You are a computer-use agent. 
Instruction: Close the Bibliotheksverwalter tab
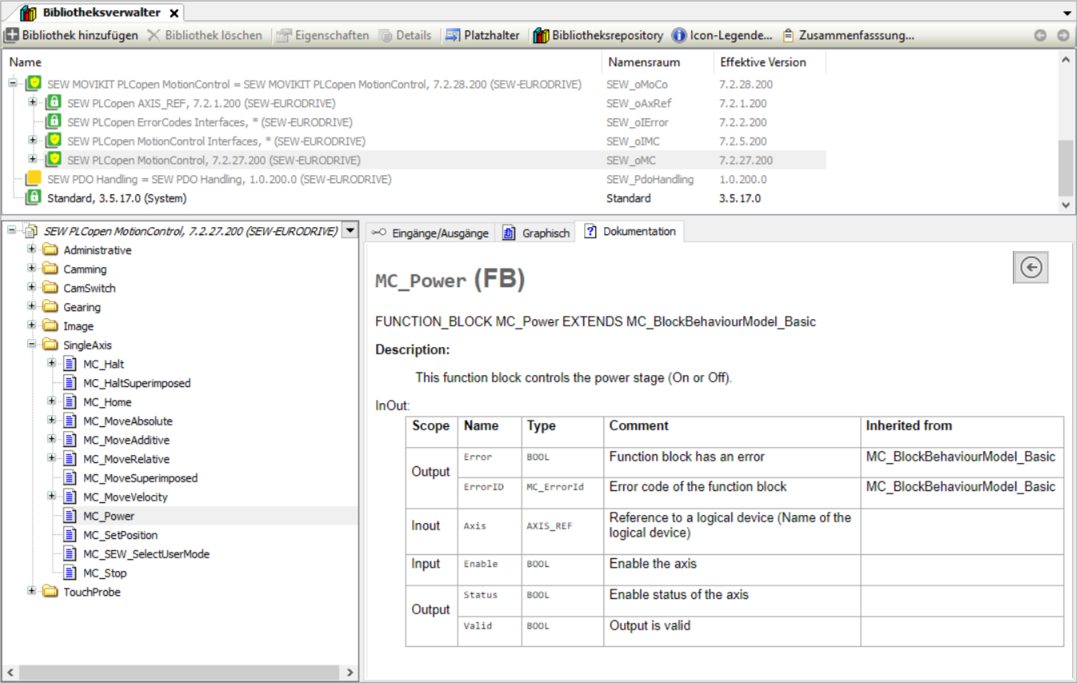[x=173, y=13]
